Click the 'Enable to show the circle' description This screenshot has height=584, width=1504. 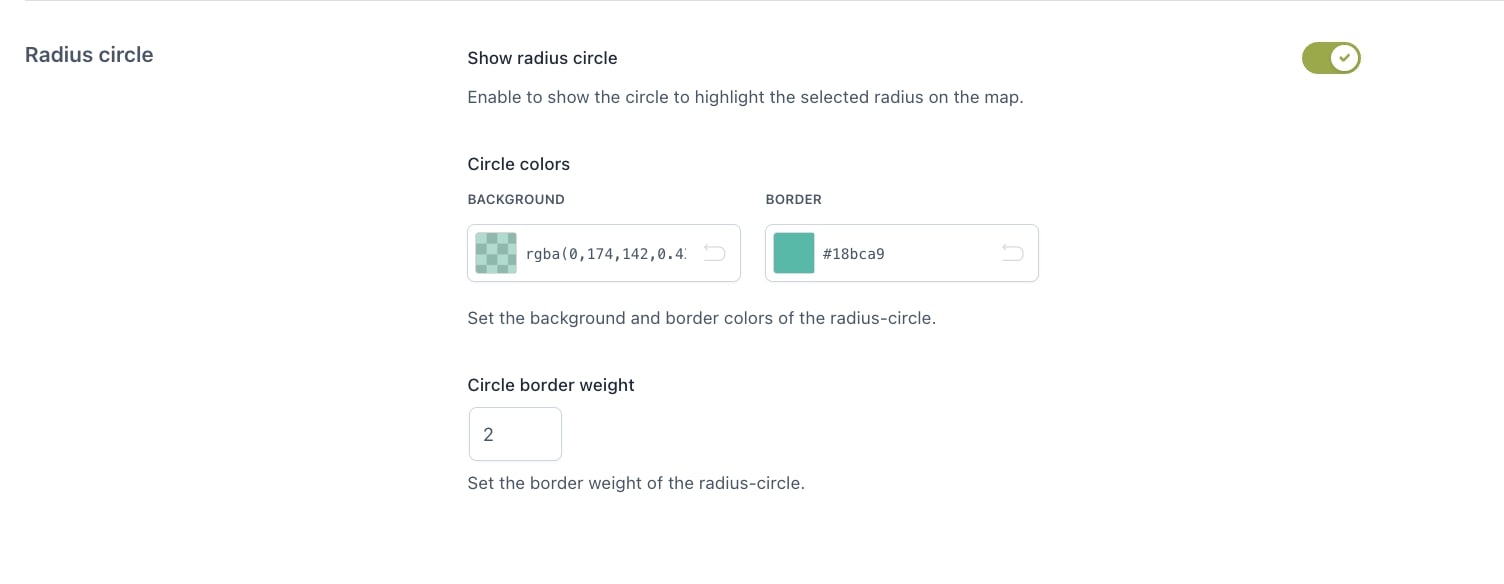(745, 98)
